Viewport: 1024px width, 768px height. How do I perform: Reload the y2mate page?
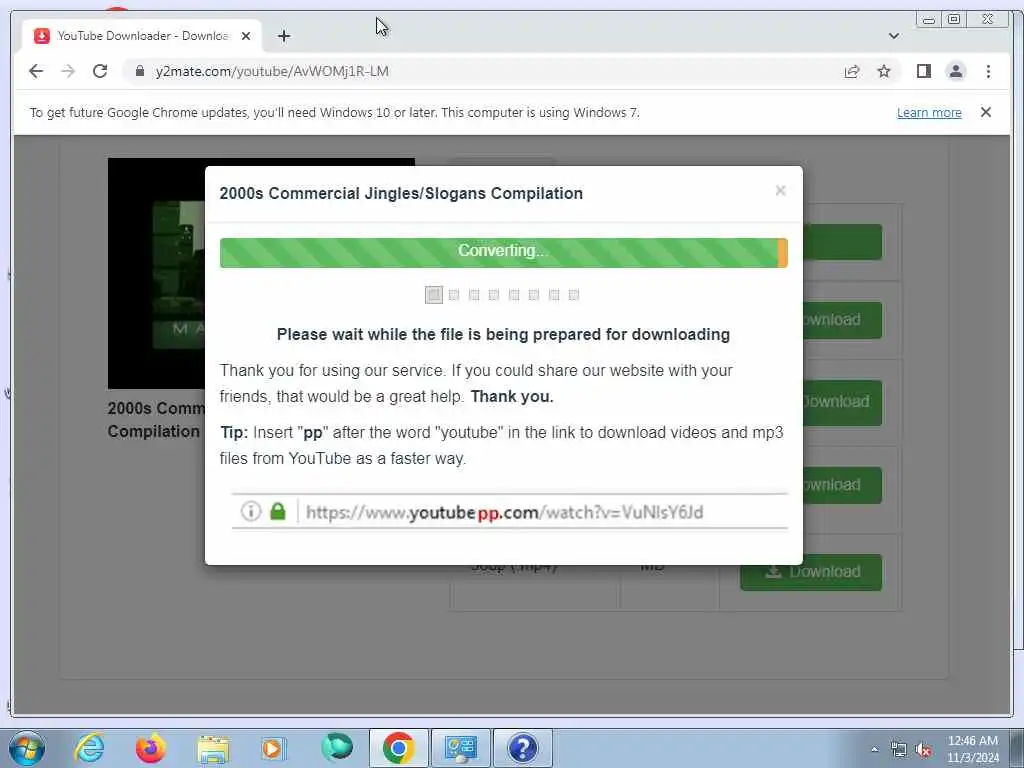pos(100,71)
